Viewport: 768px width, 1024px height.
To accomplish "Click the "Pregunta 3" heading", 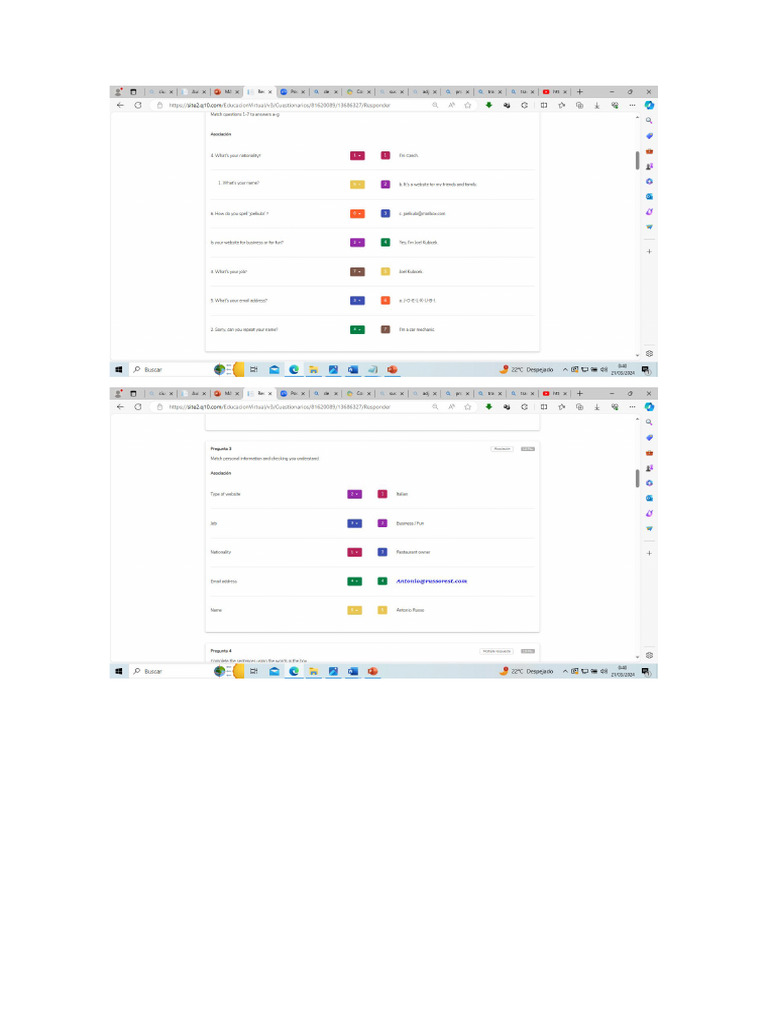I will point(221,449).
